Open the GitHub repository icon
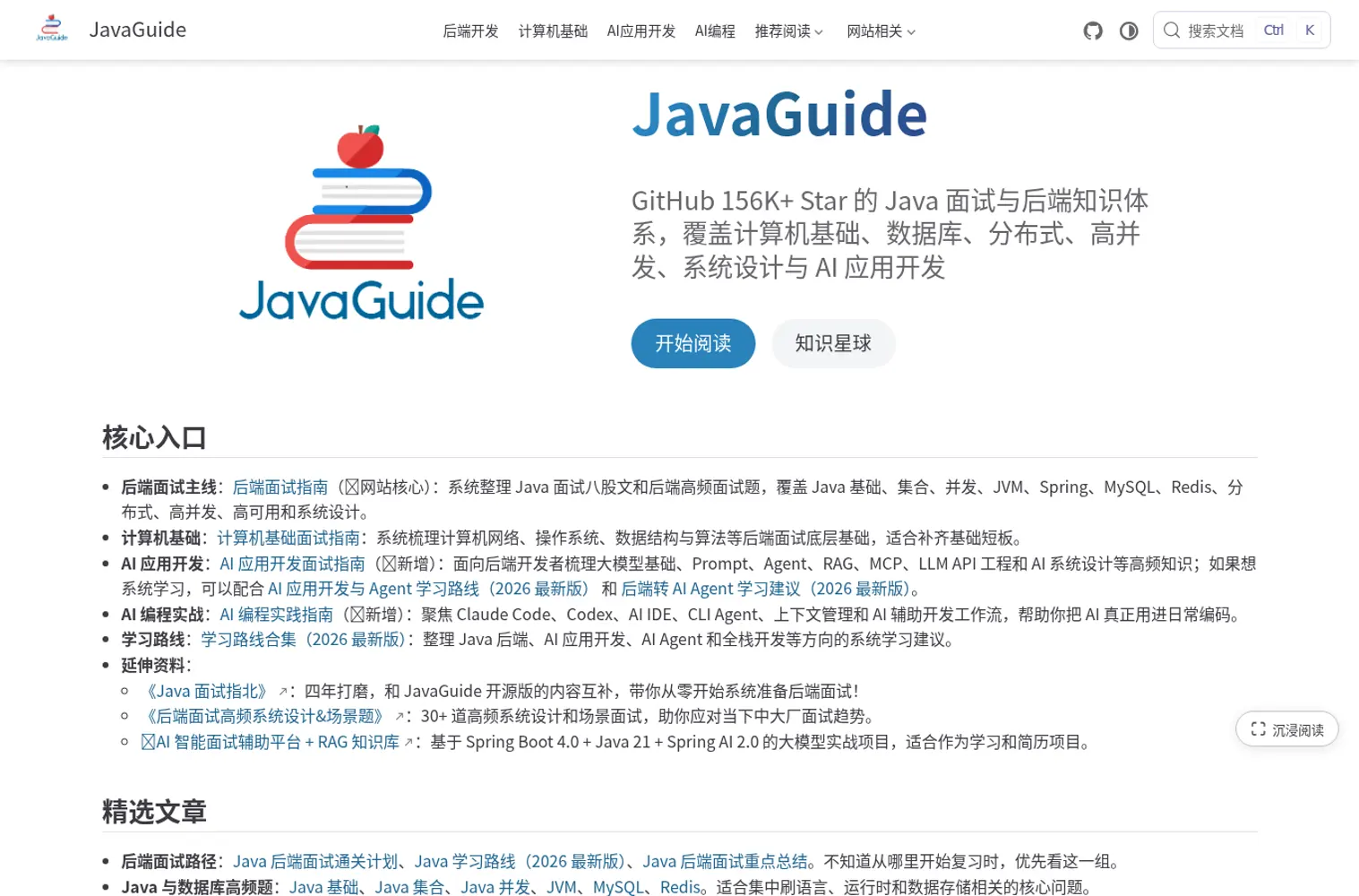1359x896 pixels. point(1093,30)
